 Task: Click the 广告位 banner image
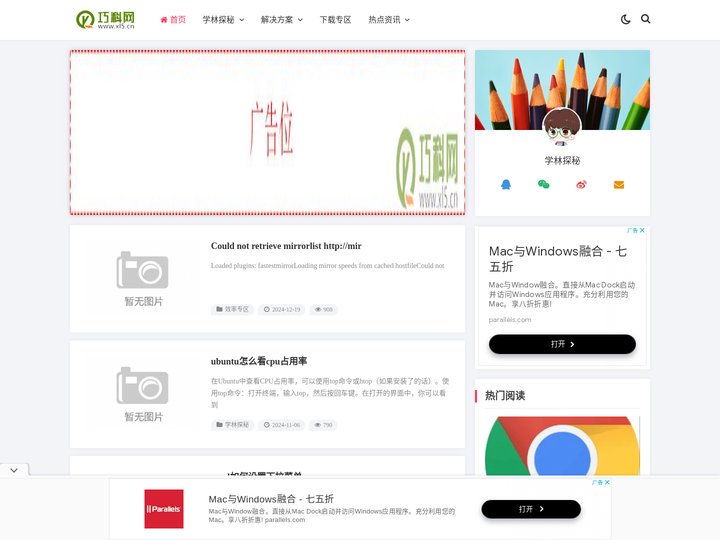click(267, 132)
